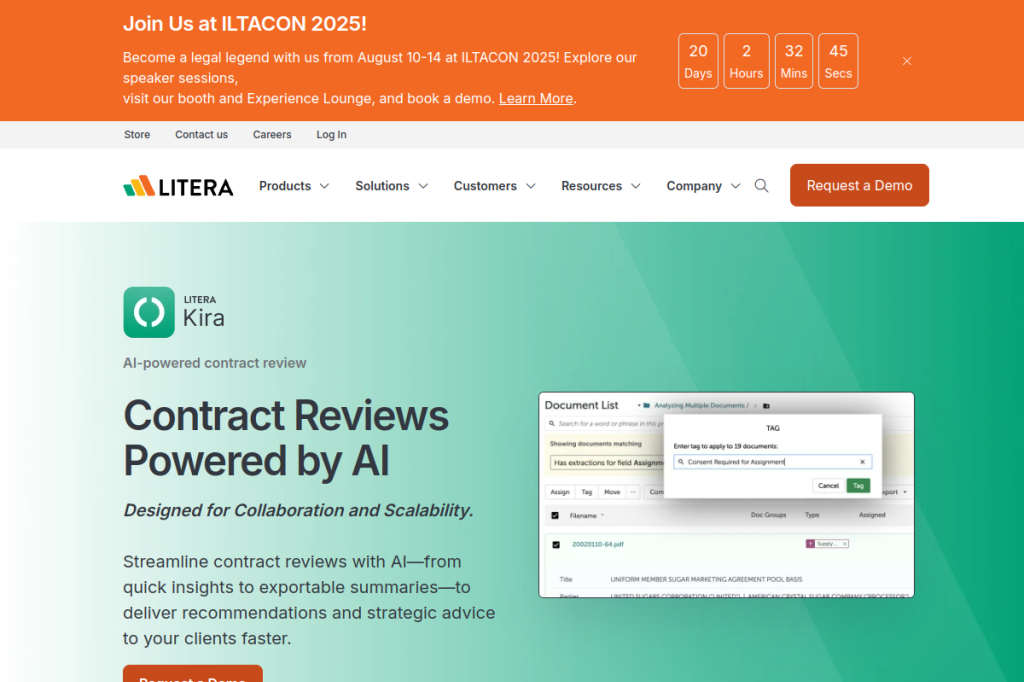Expand the Company dropdown chevron
The height and width of the screenshot is (682, 1024).
tap(735, 186)
